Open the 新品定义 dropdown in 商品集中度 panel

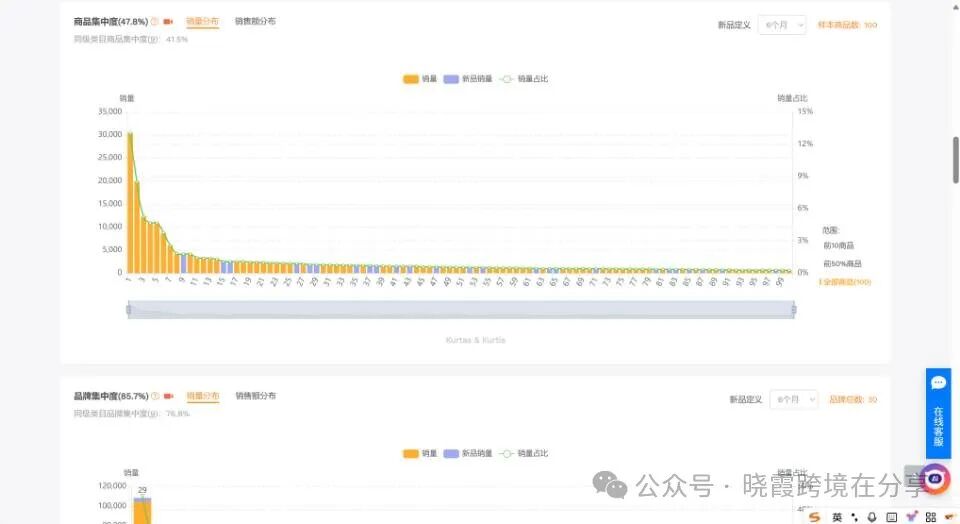[782, 25]
